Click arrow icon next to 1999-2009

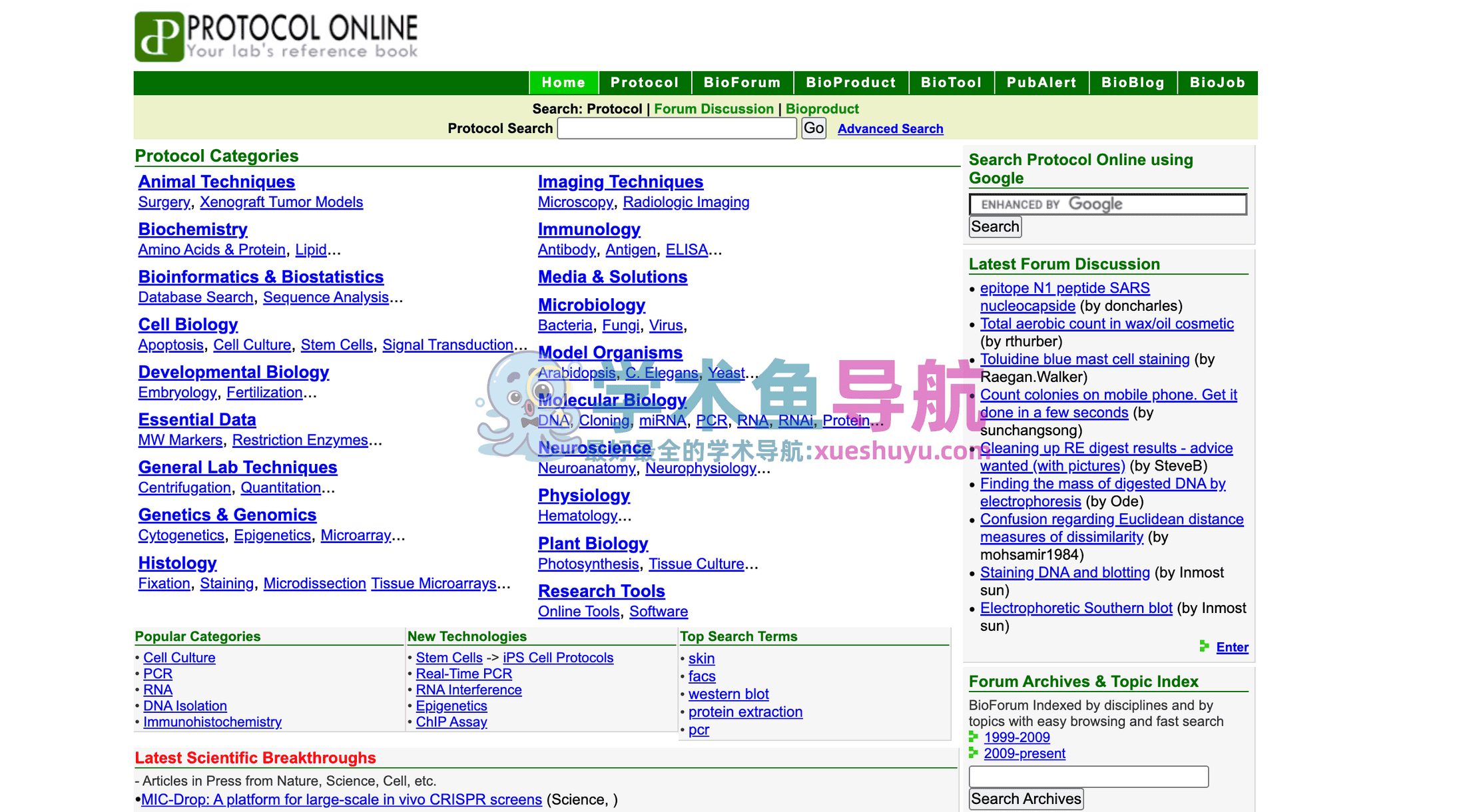coord(974,737)
